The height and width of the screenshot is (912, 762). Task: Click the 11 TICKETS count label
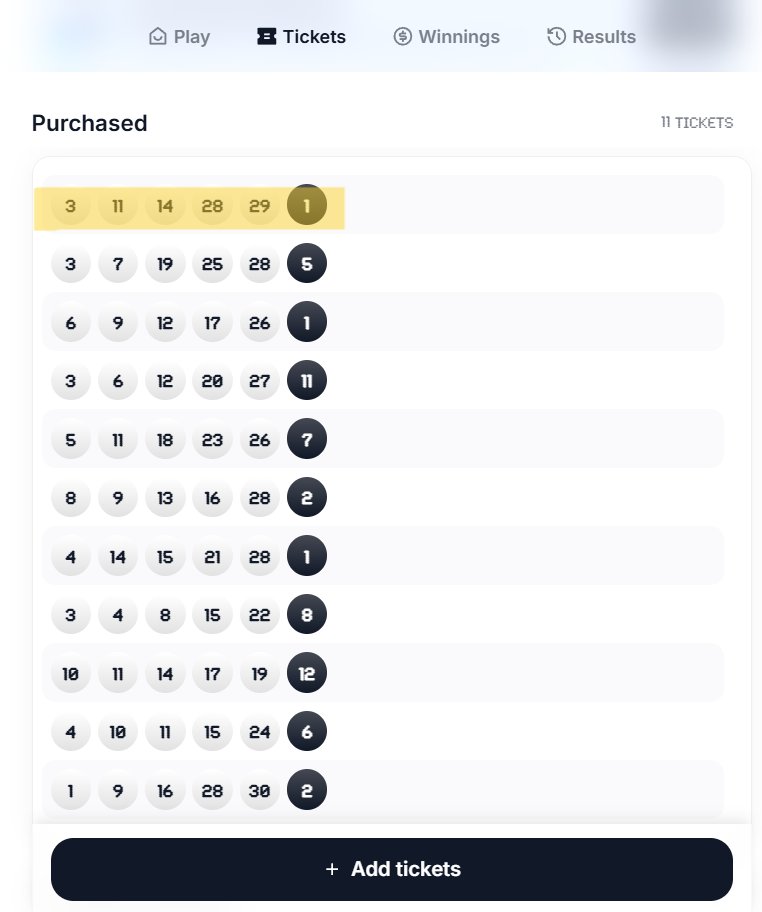(x=696, y=123)
